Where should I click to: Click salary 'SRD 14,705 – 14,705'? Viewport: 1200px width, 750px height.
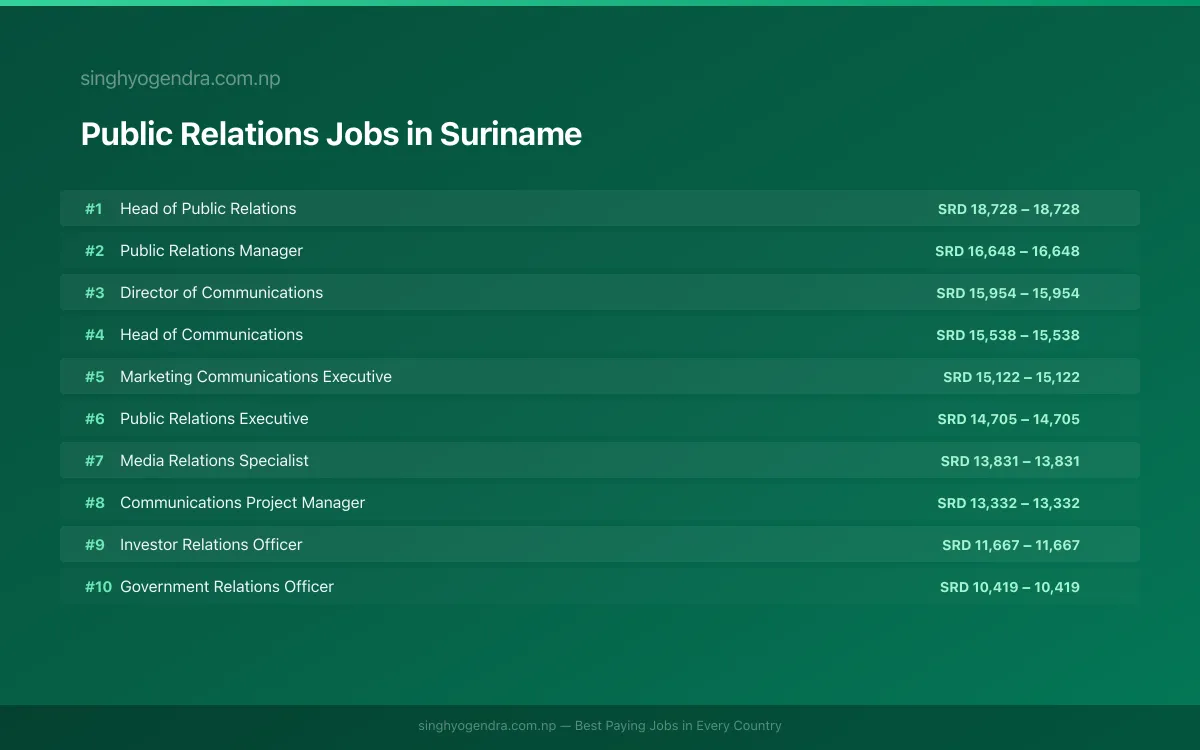1009,419
